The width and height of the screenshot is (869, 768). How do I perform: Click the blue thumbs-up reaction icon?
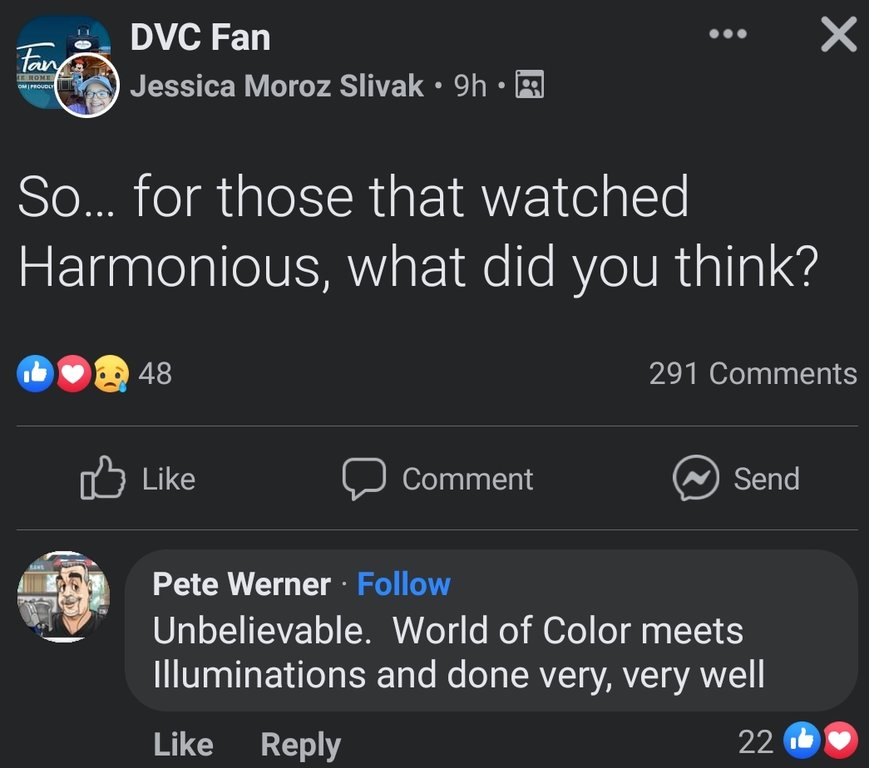pyautogui.click(x=35, y=374)
